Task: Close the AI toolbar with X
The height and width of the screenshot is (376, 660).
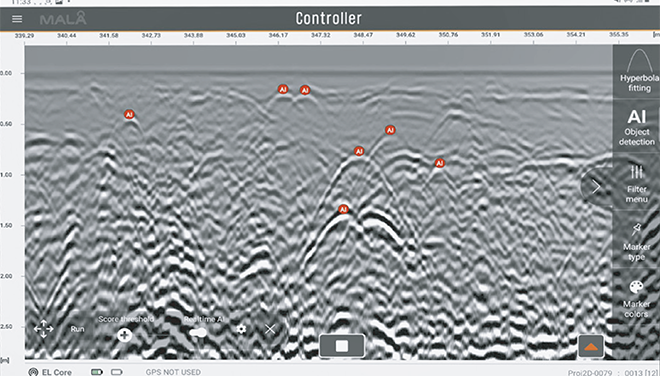Action: point(270,329)
